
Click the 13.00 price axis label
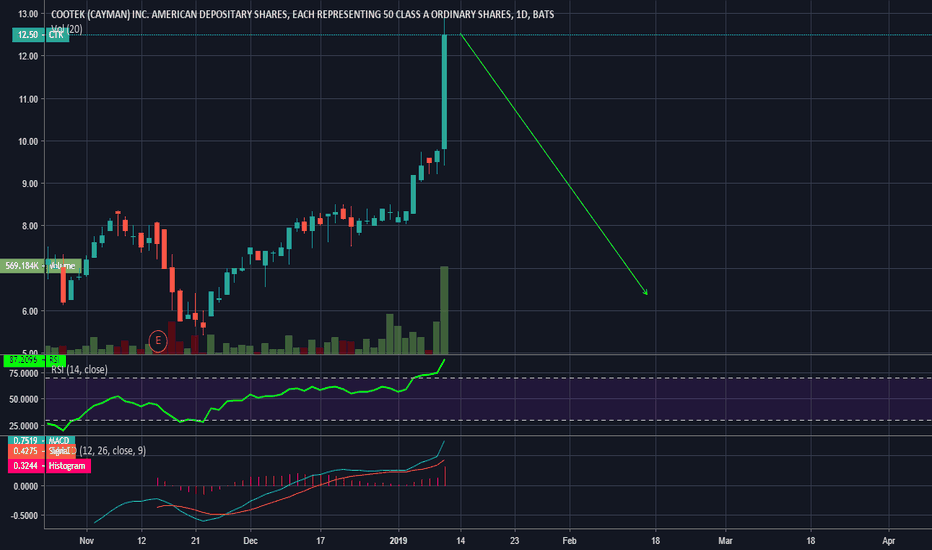pos(28,14)
